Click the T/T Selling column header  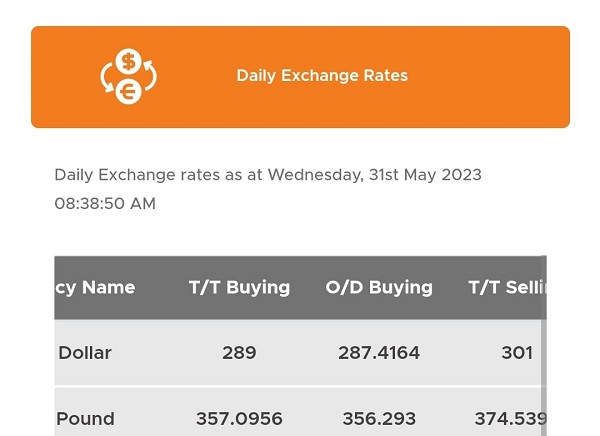pyautogui.click(x=507, y=287)
